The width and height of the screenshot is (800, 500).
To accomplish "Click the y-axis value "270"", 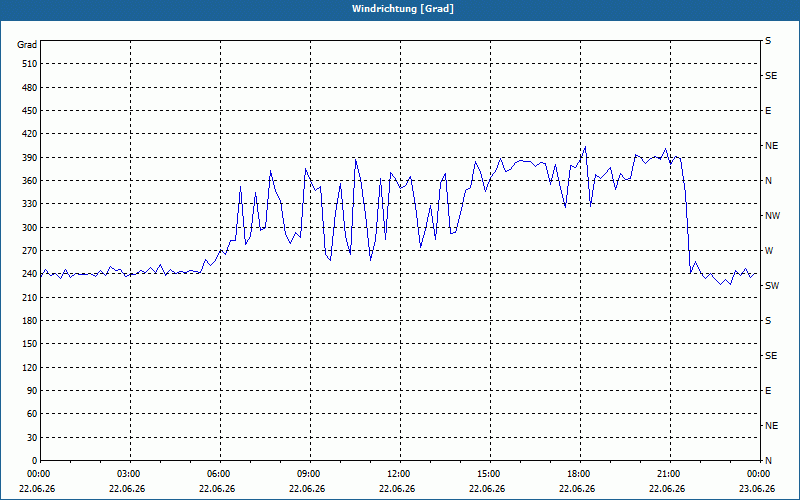I will pyautogui.click(x=30, y=251).
